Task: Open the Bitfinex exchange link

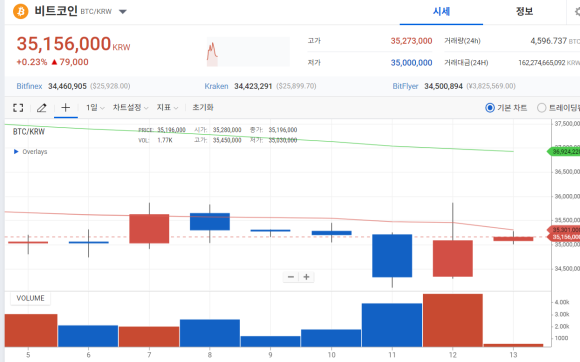Action: coord(29,86)
